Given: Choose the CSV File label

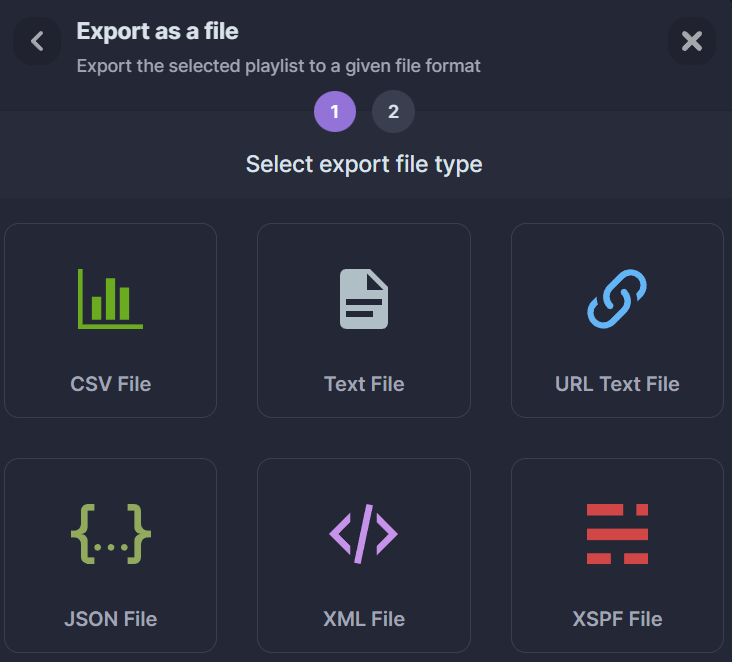Looking at the screenshot, I should (x=110, y=384).
